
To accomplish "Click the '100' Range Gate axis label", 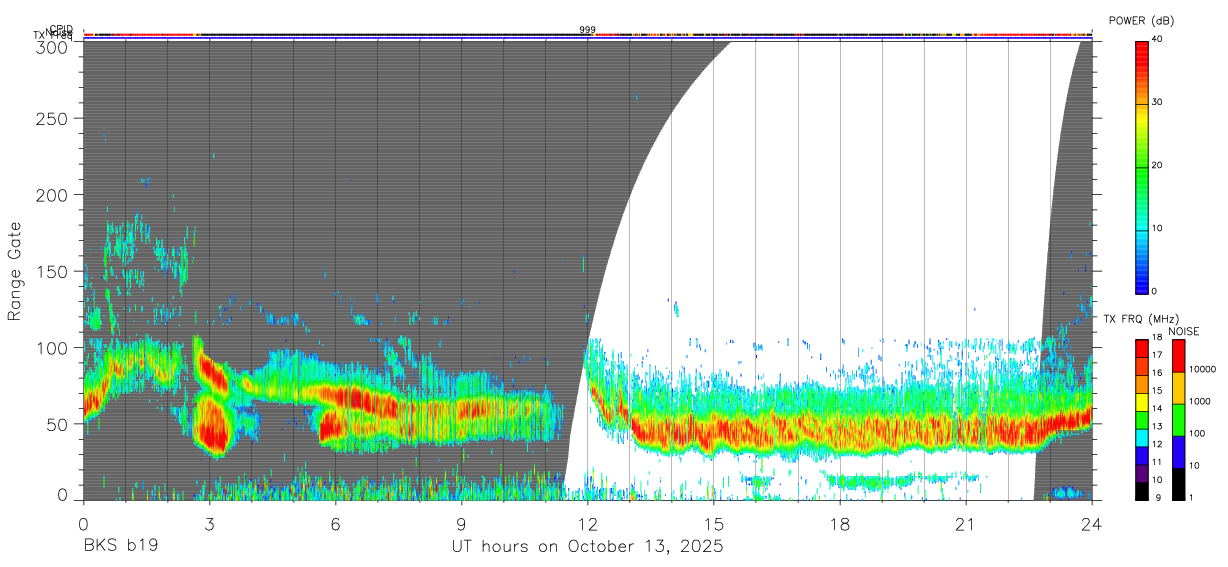I will [x=54, y=347].
